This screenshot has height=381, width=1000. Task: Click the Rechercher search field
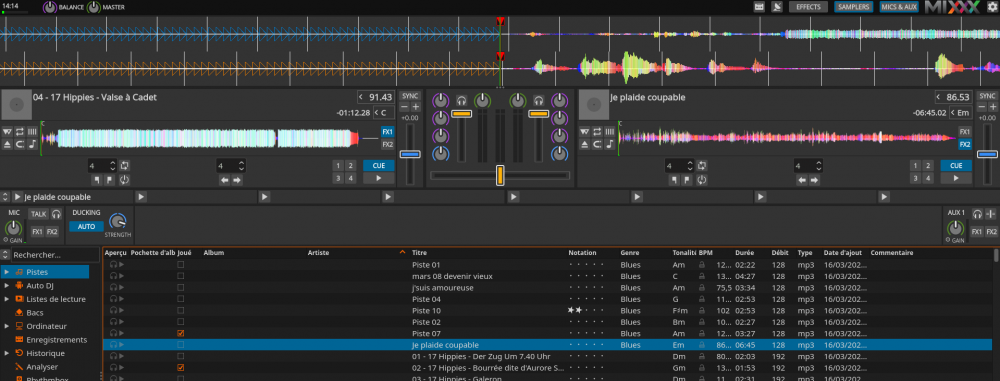tap(55, 255)
